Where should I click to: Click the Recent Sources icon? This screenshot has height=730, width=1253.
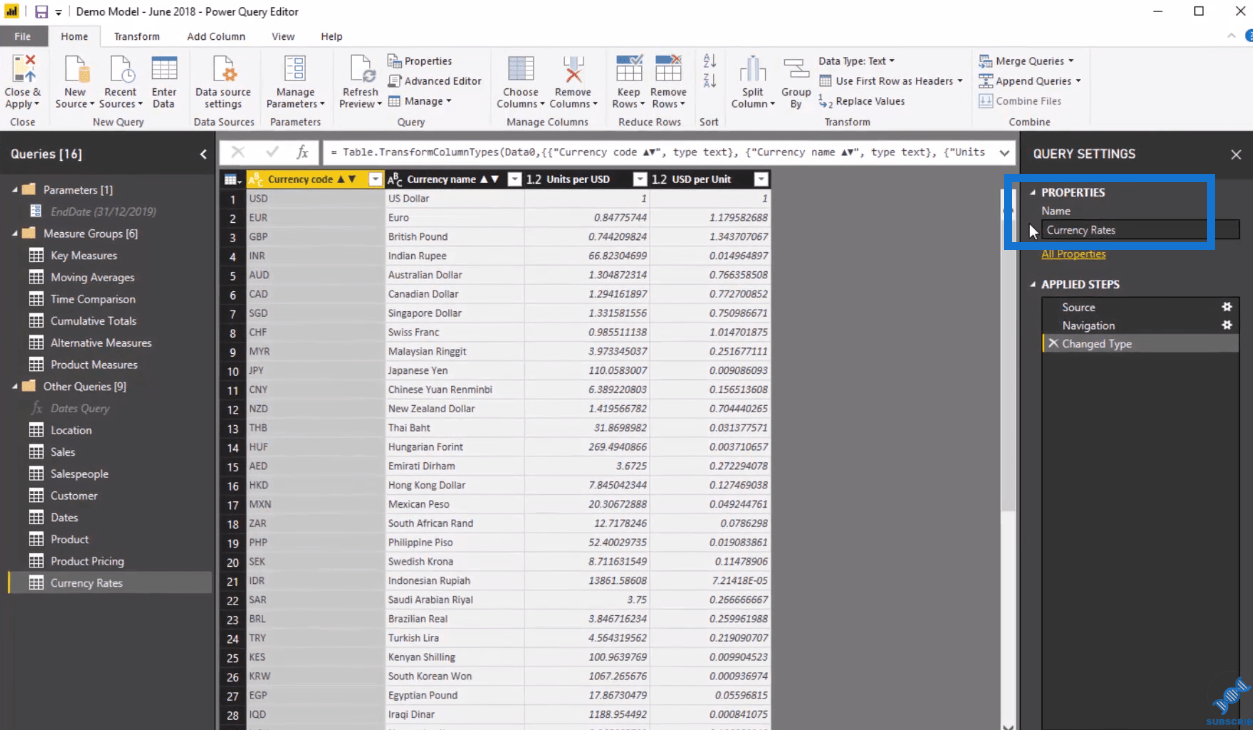click(121, 70)
